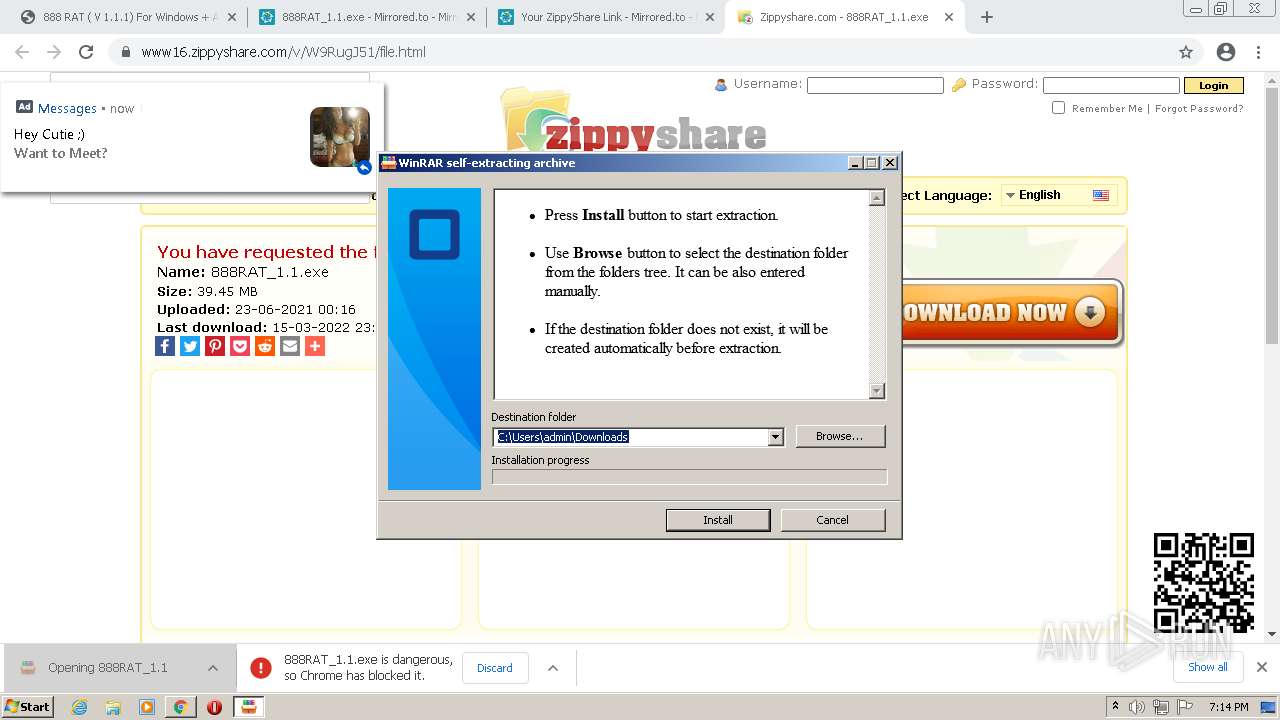Tick the Remember Me checkbox
The width and height of the screenshot is (1280, 720).
click(1058, 108)
